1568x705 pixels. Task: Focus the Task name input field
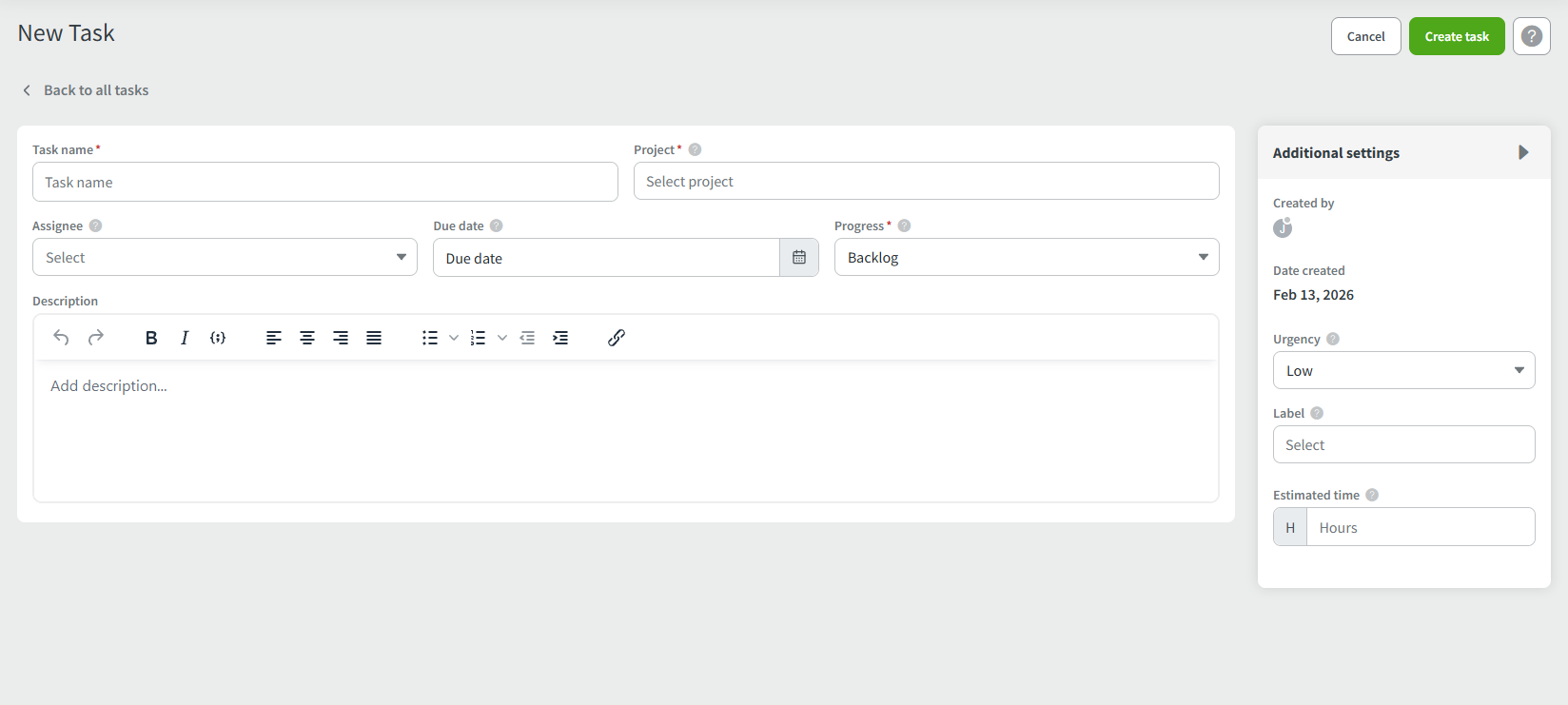[x=324, y=182]
